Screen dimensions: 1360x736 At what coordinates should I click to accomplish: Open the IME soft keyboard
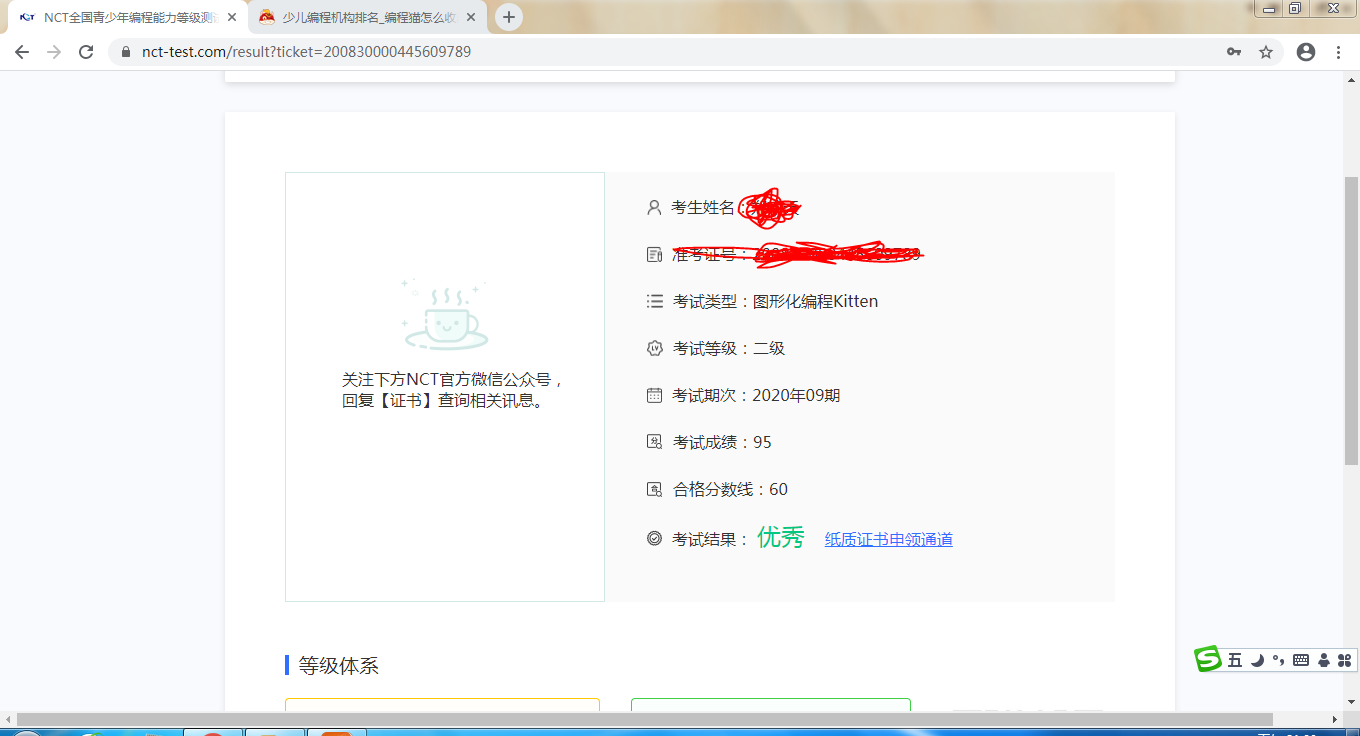pyautogui.click(x=1301, y=660)
